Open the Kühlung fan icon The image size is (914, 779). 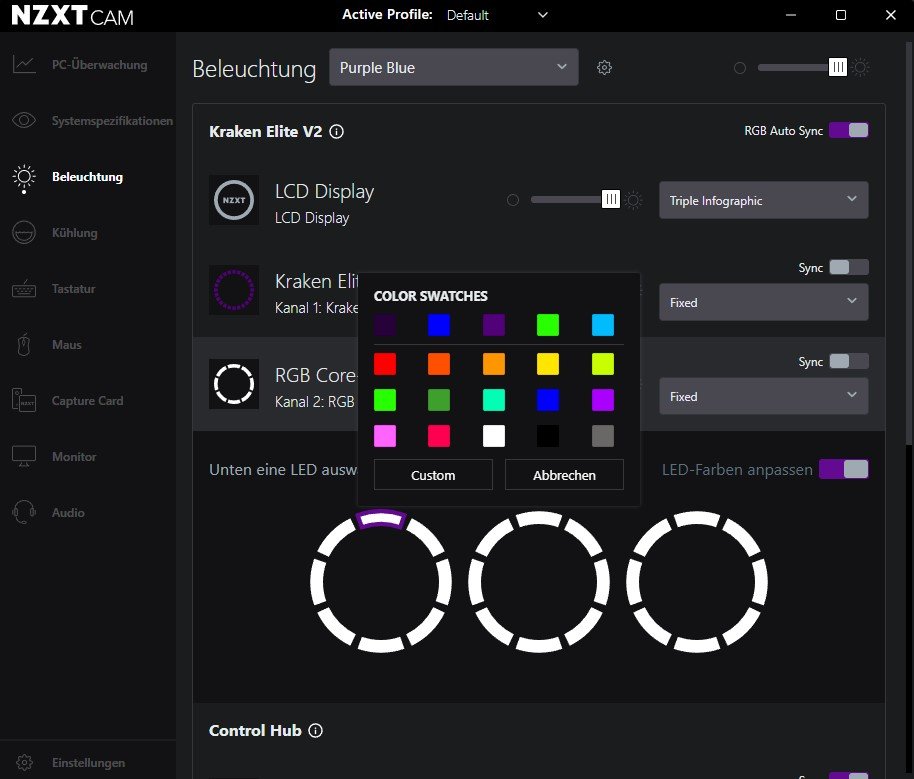(x=24, y=233)
